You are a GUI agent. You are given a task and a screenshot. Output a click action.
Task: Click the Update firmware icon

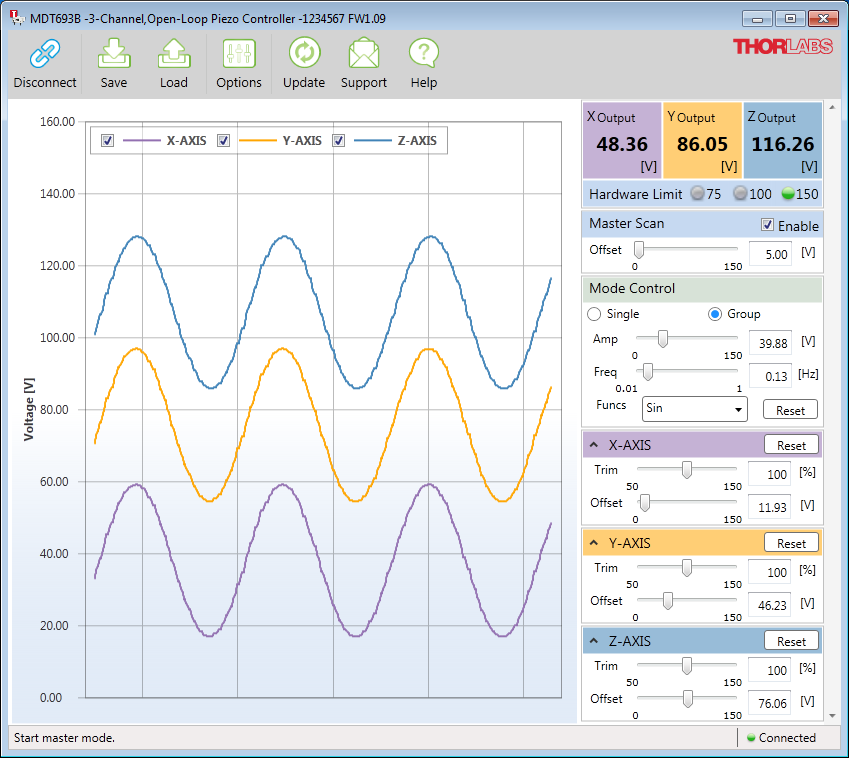pos(304,54)
